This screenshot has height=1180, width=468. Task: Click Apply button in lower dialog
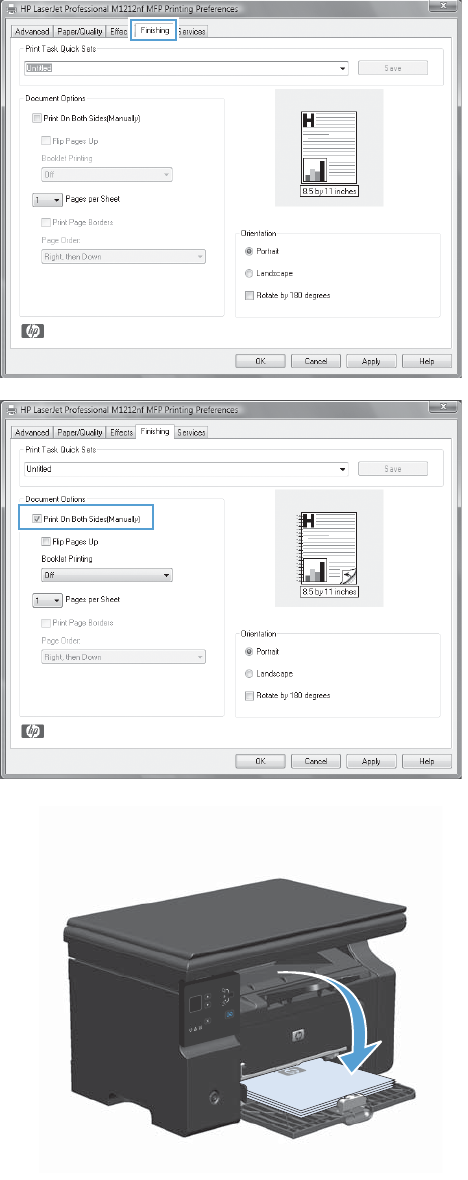tap(371, 762)
